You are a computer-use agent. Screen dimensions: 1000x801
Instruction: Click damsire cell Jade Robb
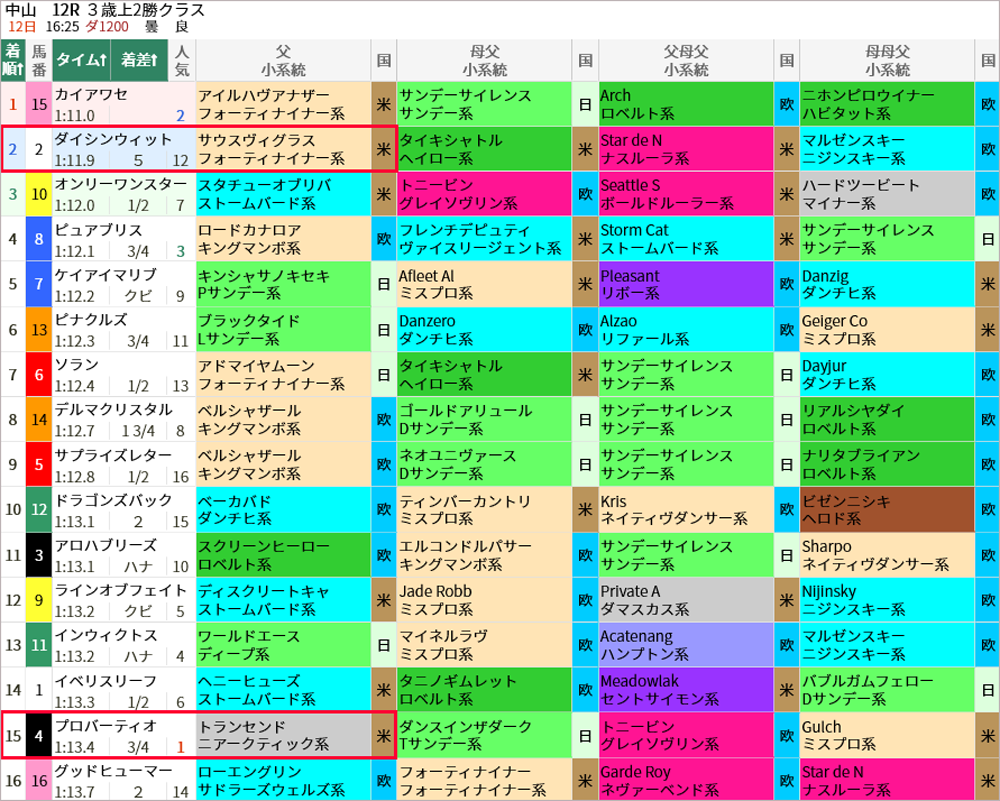[484, 600]
